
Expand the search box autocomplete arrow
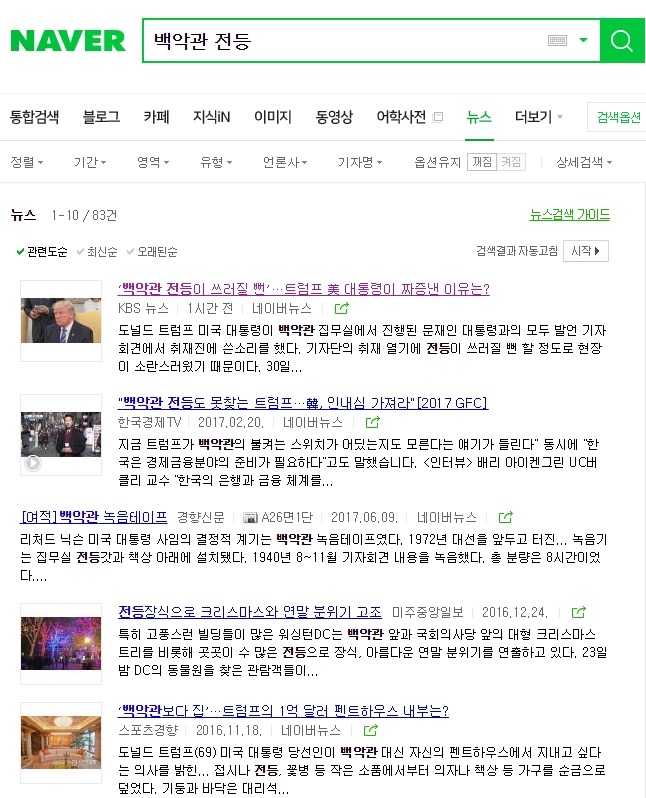583,40
